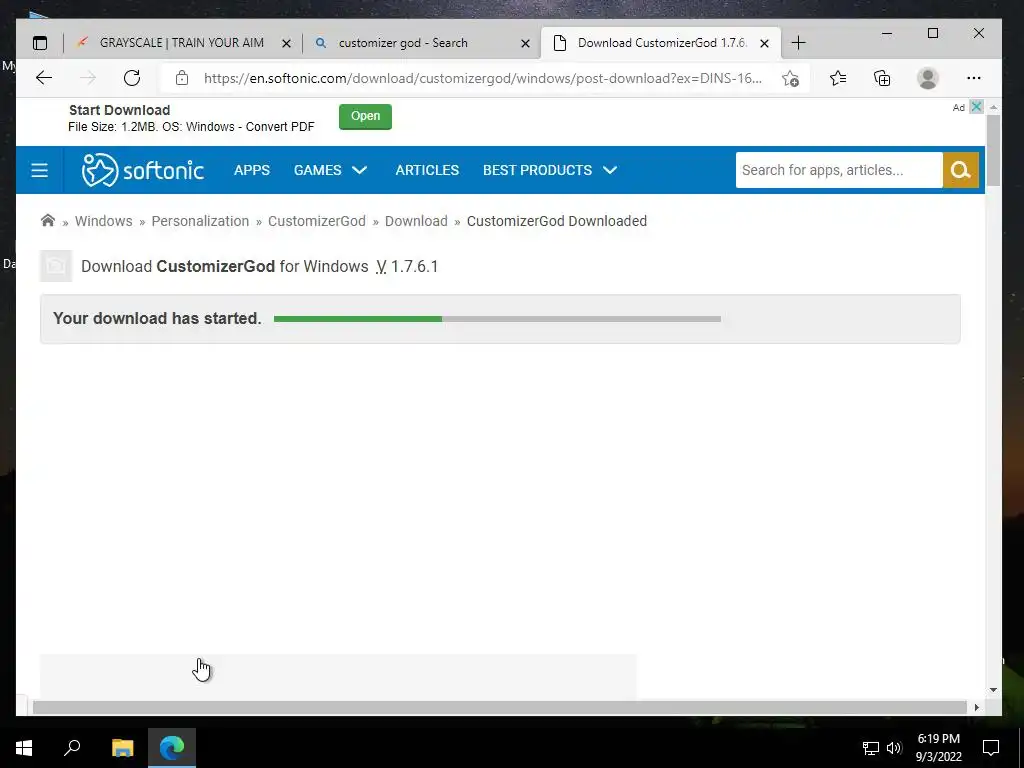
Task: Switch to GRAYSCALE | TRAIN YOUR AIM tab
Action: tap(182, 43)
